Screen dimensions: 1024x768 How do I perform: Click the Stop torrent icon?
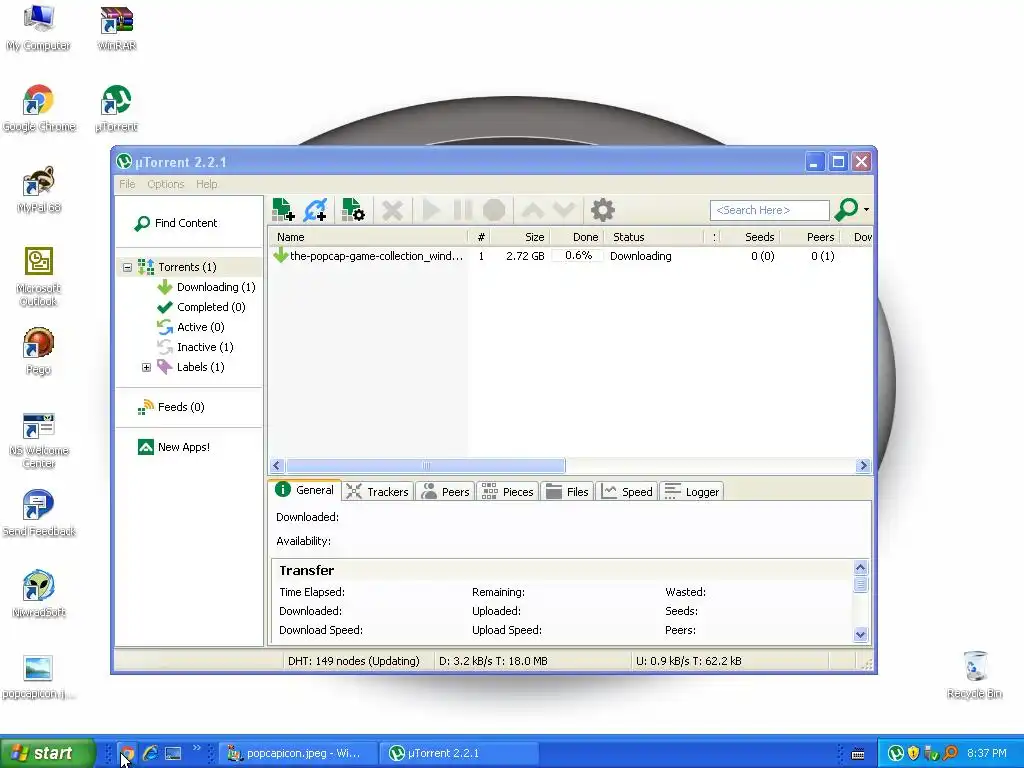click(x=494, y=210)
